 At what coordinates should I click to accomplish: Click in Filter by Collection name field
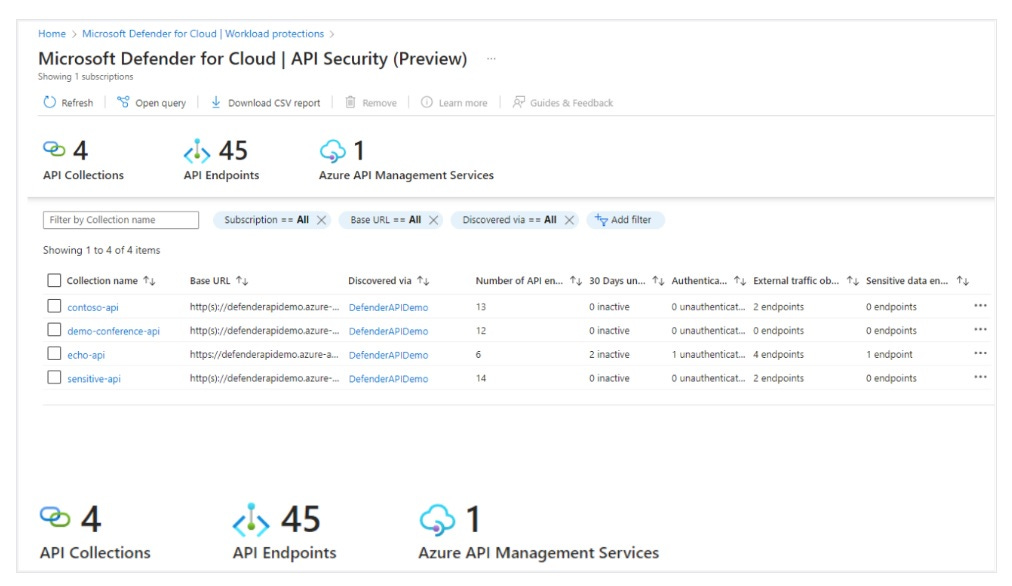point(121,220)
